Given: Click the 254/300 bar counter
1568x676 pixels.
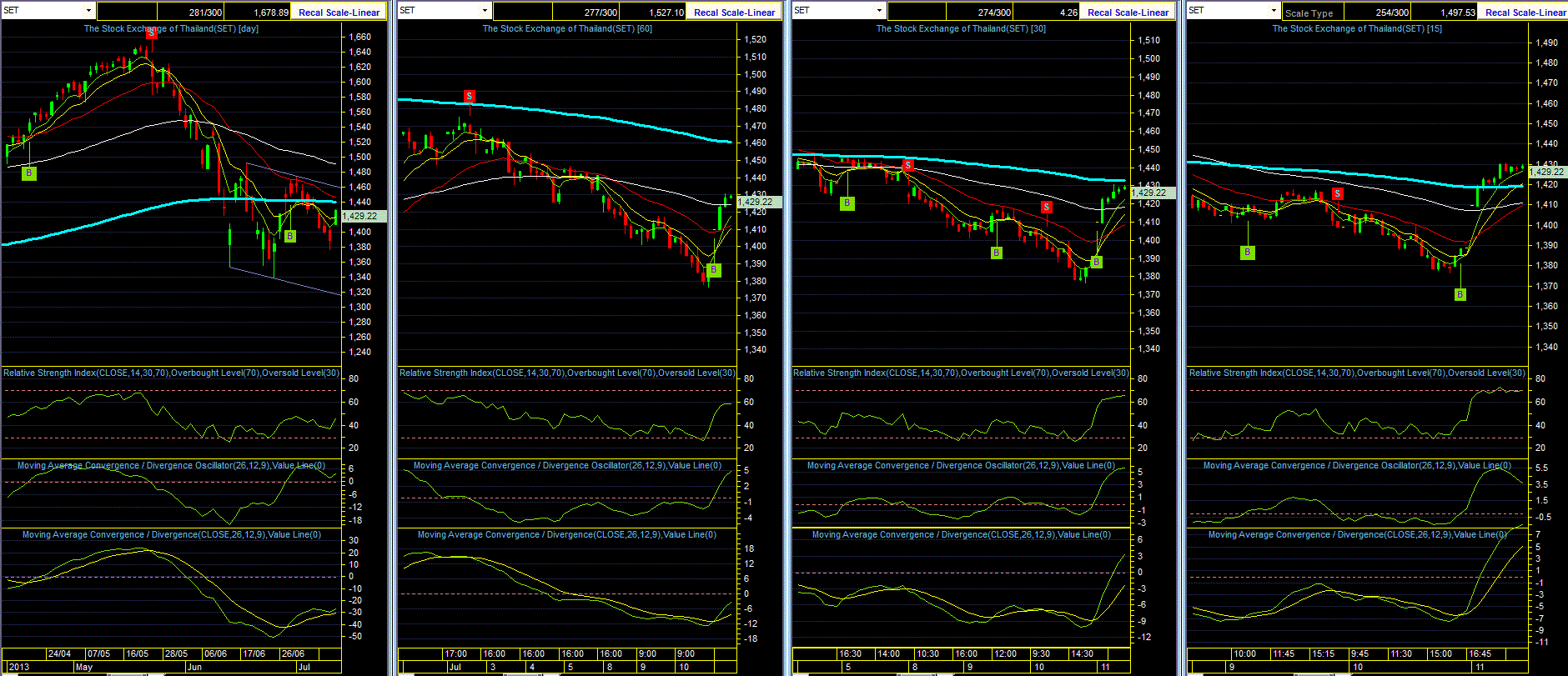Looking at the screenshot, I should coord(1393,13).
